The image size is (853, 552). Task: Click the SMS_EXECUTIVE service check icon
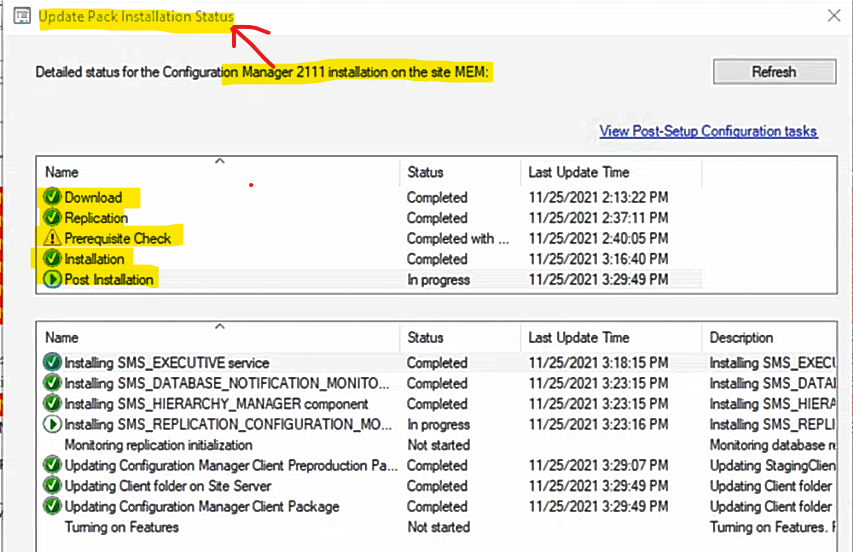tap(52, 362)
